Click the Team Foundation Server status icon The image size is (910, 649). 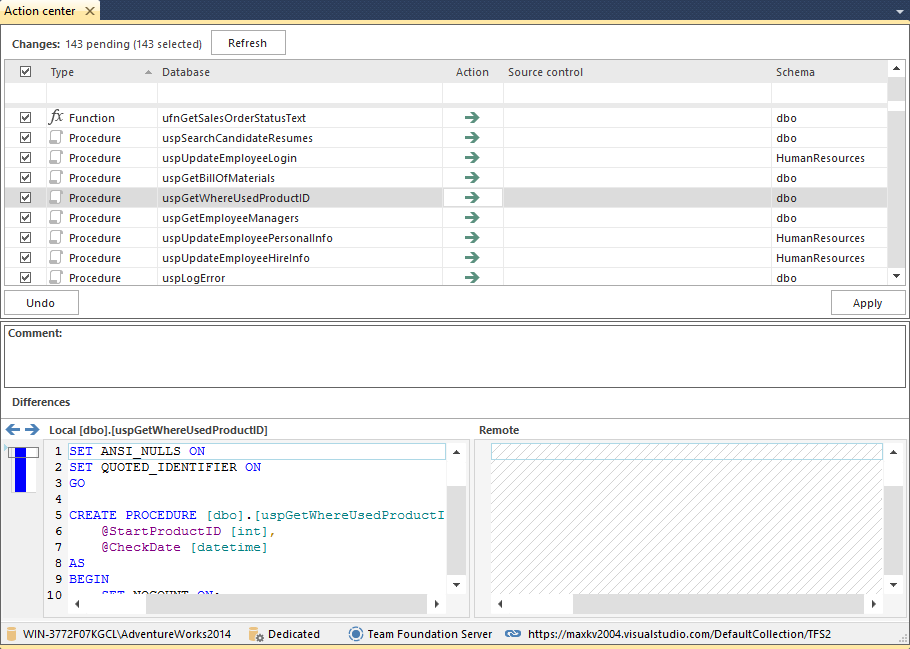(x=356, y=634)
